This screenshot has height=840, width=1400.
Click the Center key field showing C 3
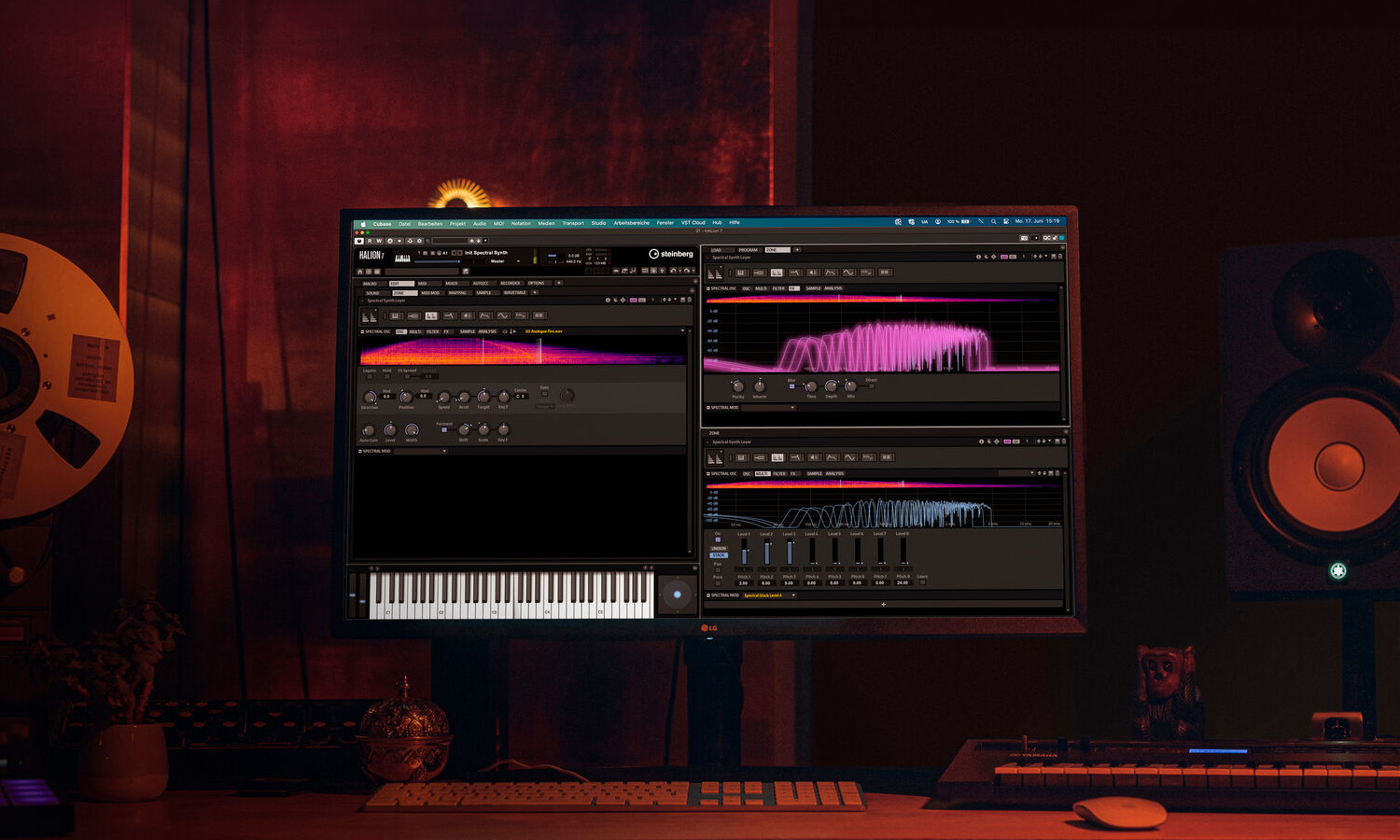pos(521,396)
